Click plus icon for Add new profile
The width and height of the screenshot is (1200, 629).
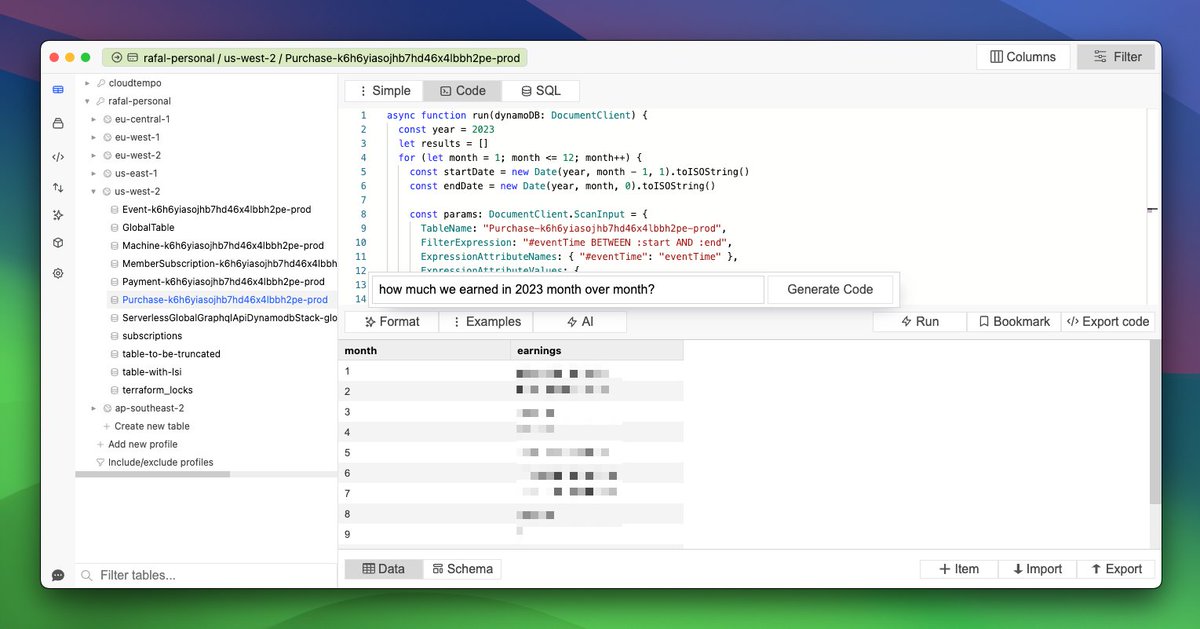pyautogui.click(x=100, y=444)
